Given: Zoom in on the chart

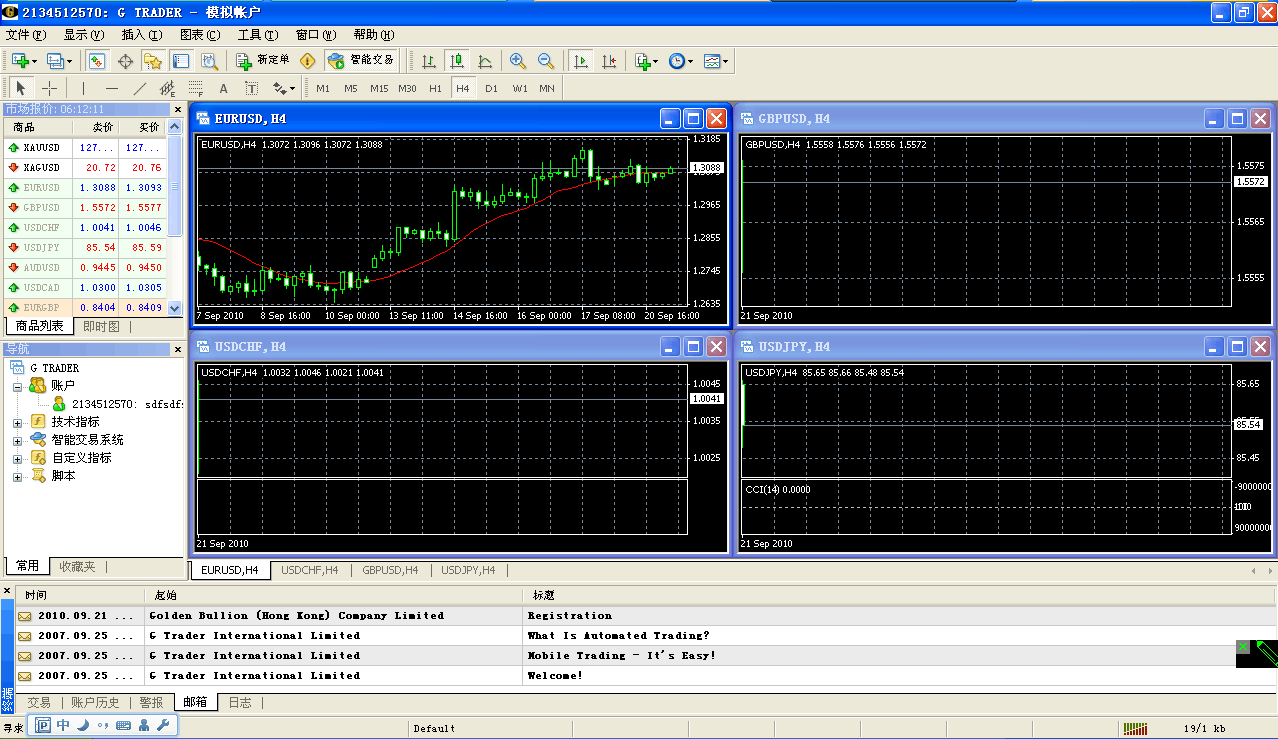Looking at the screenshot, I should (517, 61).
